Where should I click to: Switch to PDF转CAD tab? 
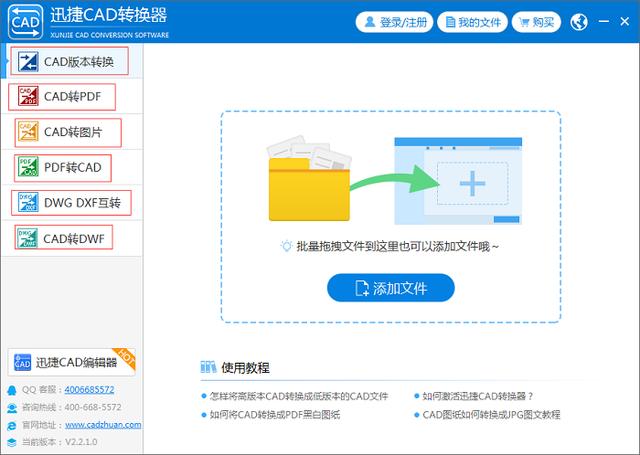tap(71, 167)
